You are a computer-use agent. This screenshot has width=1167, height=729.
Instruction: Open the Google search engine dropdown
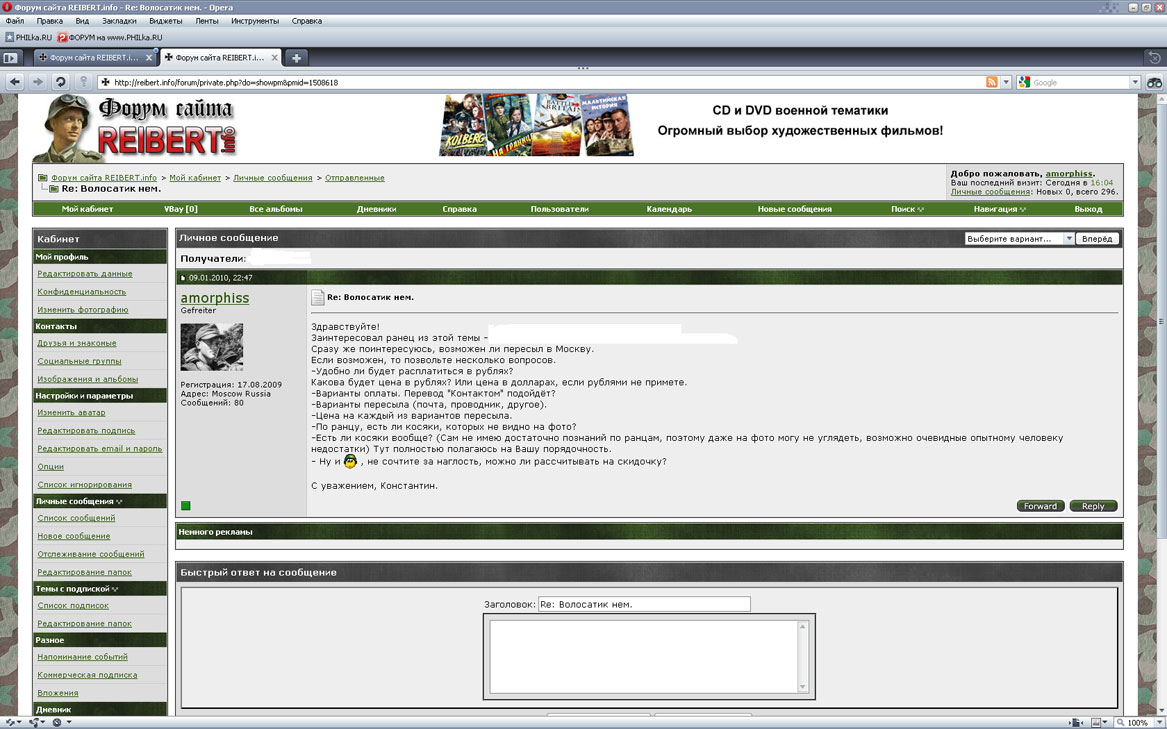[1135, 82]
